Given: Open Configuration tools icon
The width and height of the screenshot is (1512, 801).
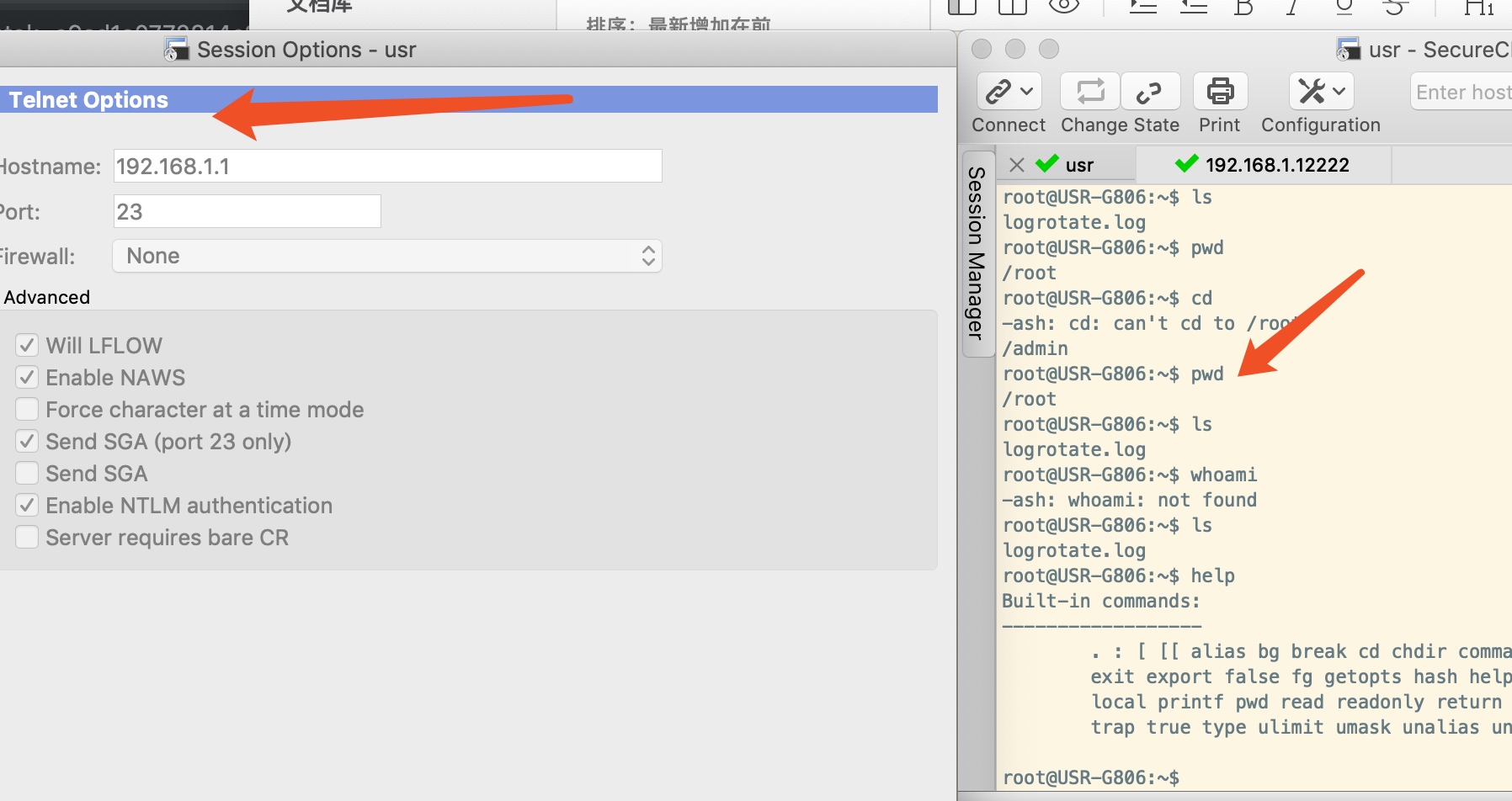Looking at the screenshot, I should click(1312, 91).
